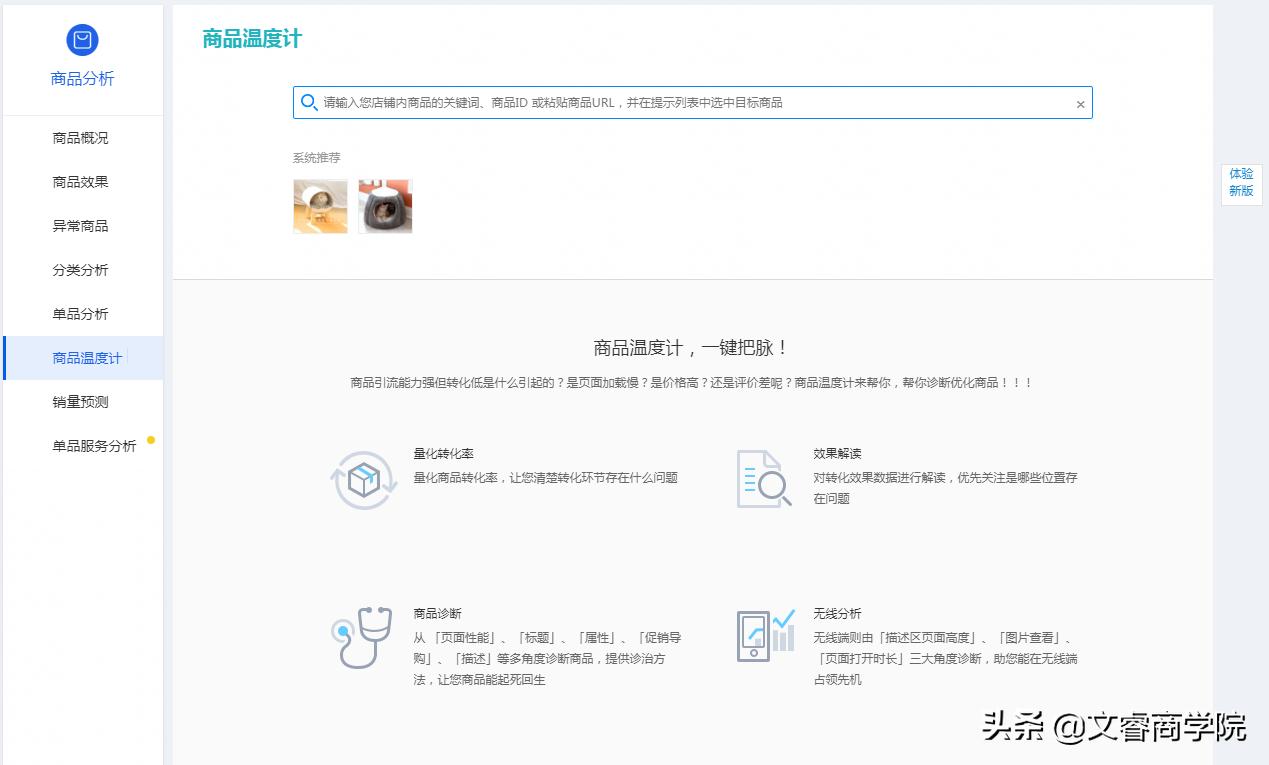The image size is (1269, 765).
Task: Select the first recommended cat bed thumbnail
Action: pos(320,206)
